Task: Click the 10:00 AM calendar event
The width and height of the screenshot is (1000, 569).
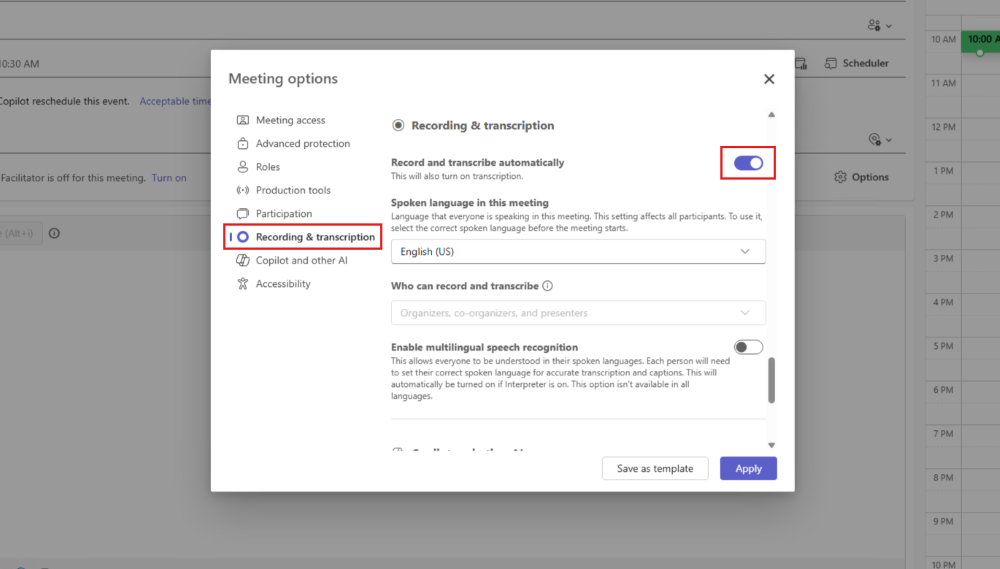Action: click(x=982, y=41)
